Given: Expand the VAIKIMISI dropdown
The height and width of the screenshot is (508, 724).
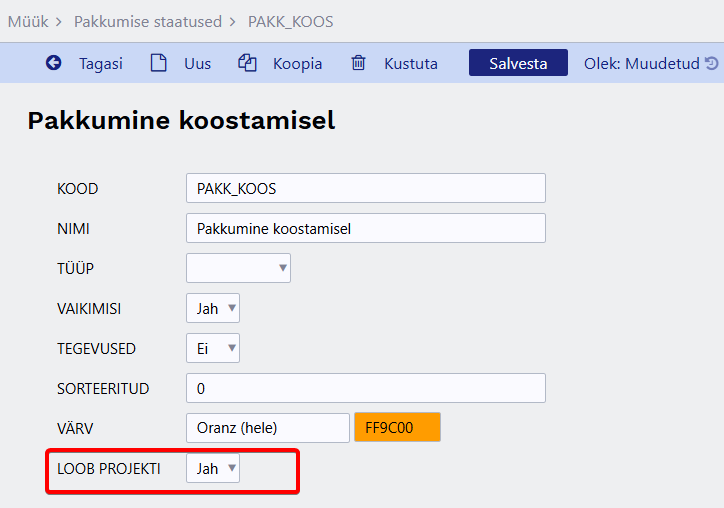Looking at the screenshot, I should pos(213,308).
